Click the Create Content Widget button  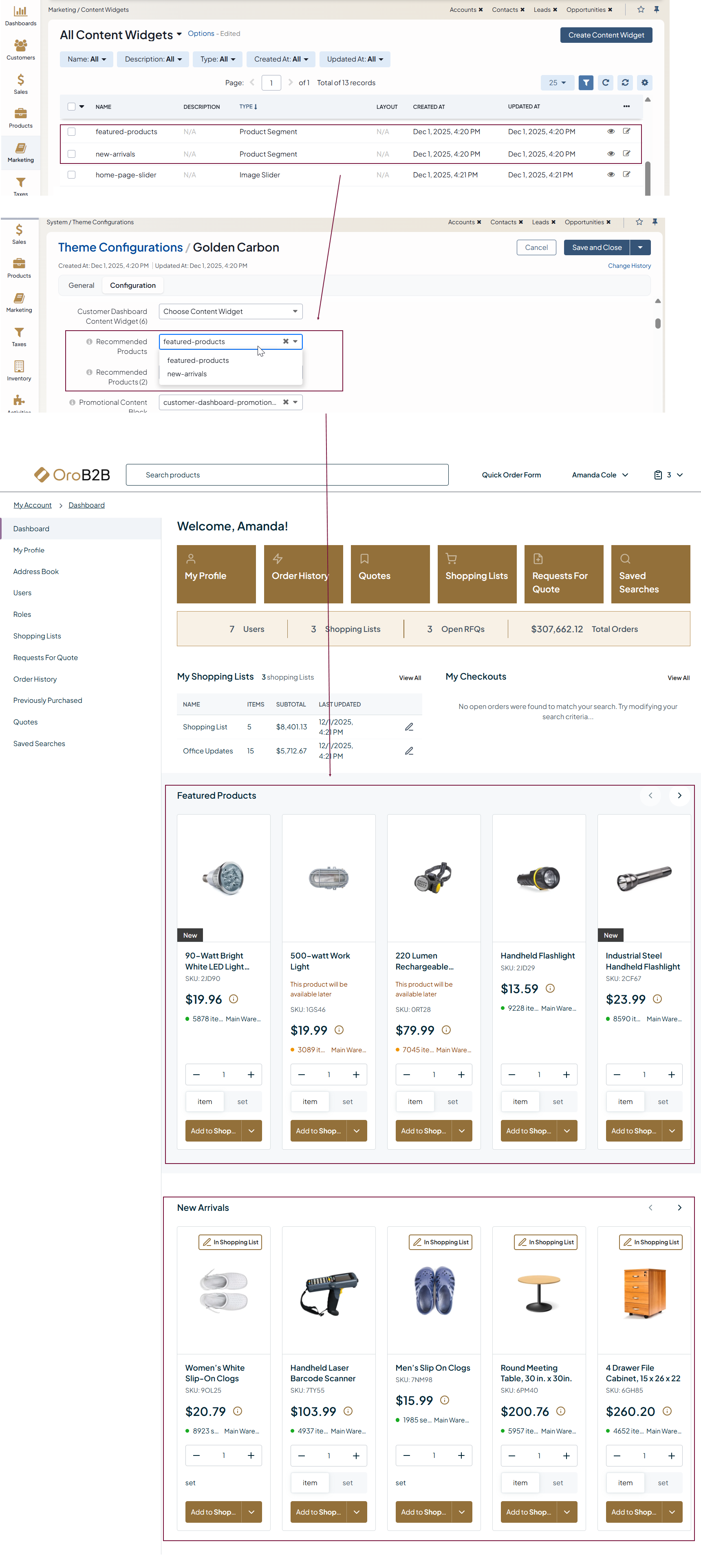[606, 35]
